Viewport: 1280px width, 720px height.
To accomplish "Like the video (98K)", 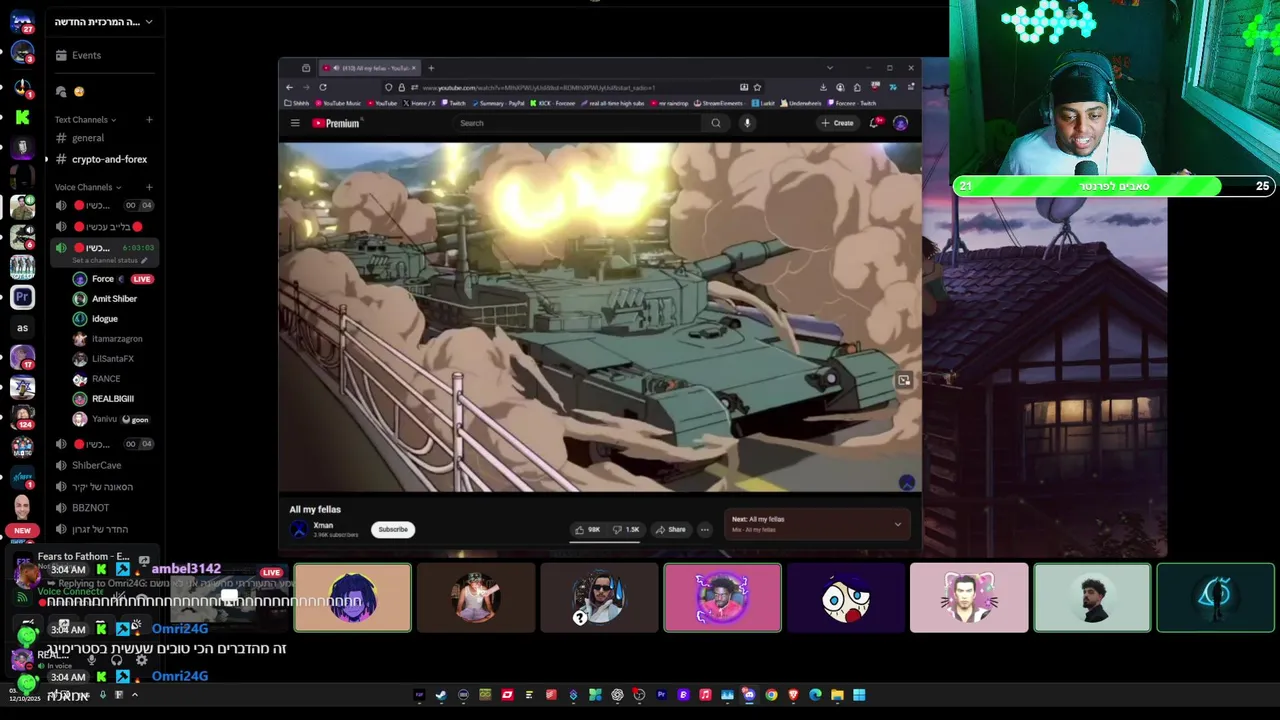I will pyautogui.click(x=587, y=529).
